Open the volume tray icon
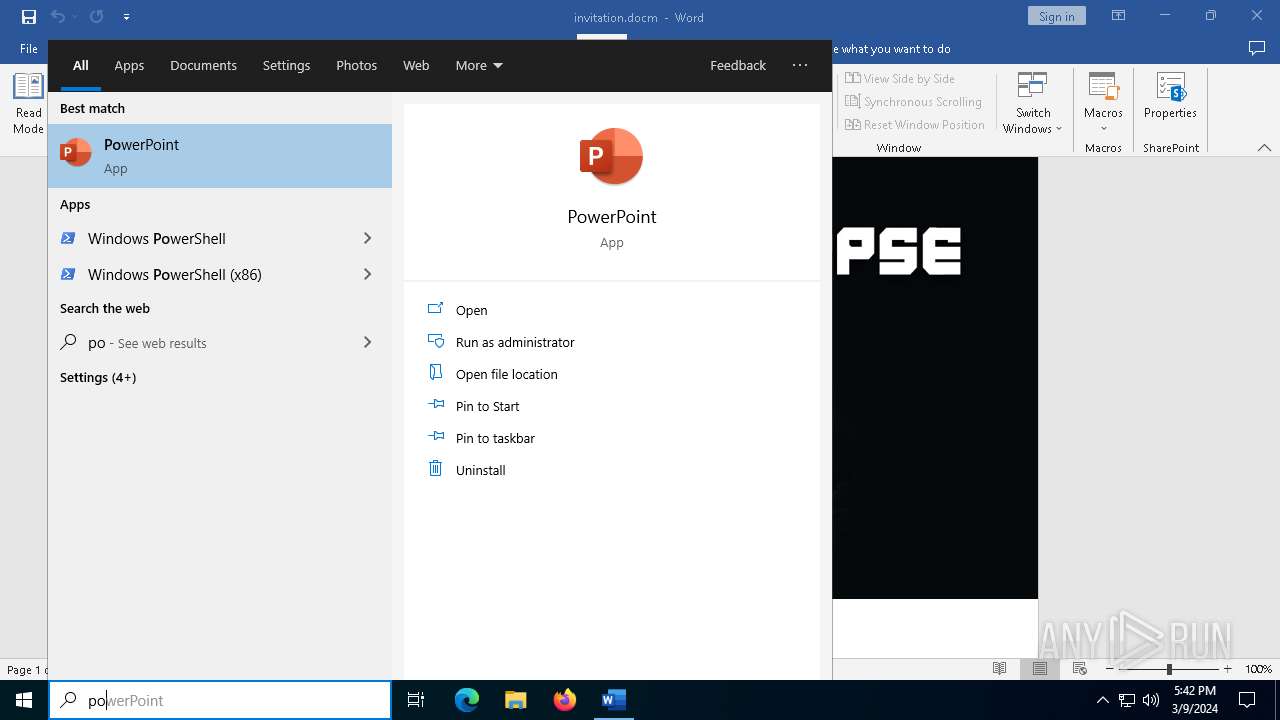This screenshot has width=1280, height=720. (1151, 700)
